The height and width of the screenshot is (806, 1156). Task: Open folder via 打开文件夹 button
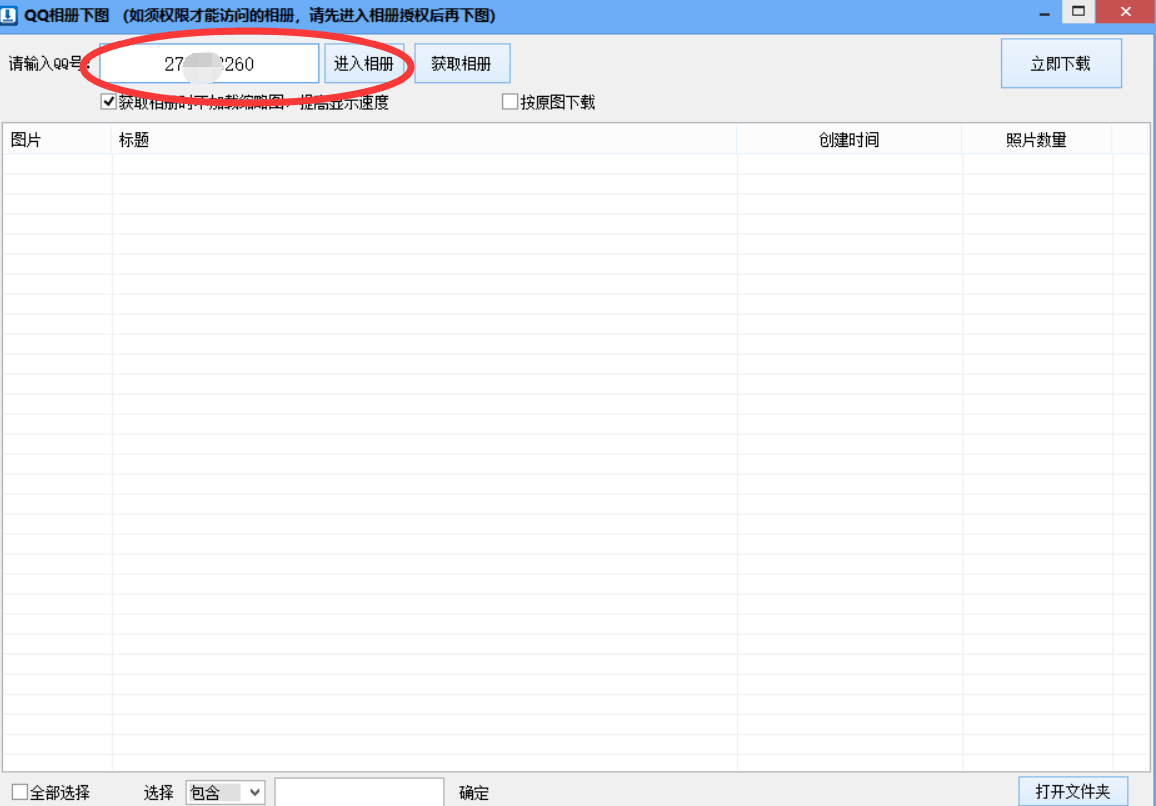pos(1073,791)
